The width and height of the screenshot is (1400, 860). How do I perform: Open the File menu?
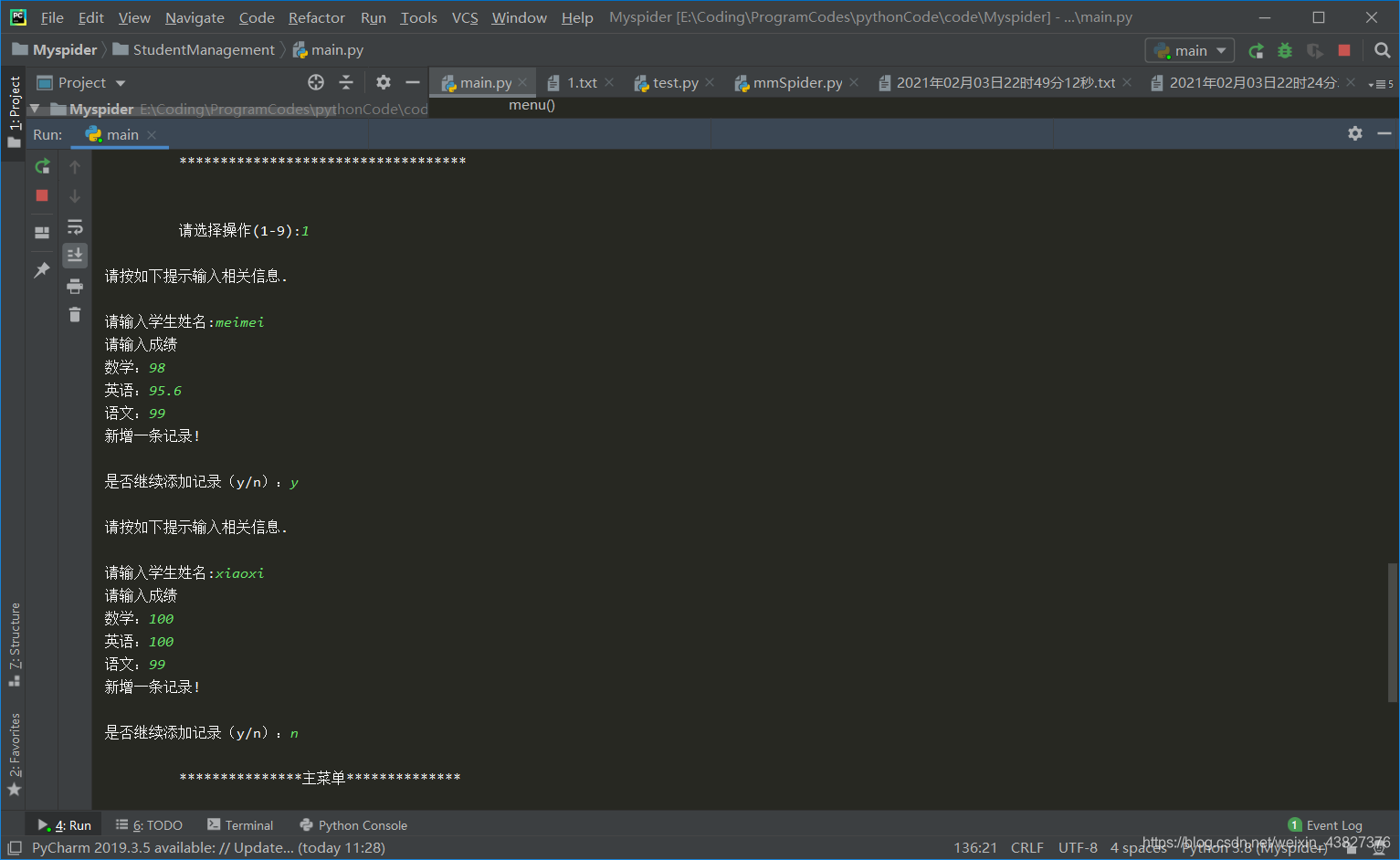point(52,17)
